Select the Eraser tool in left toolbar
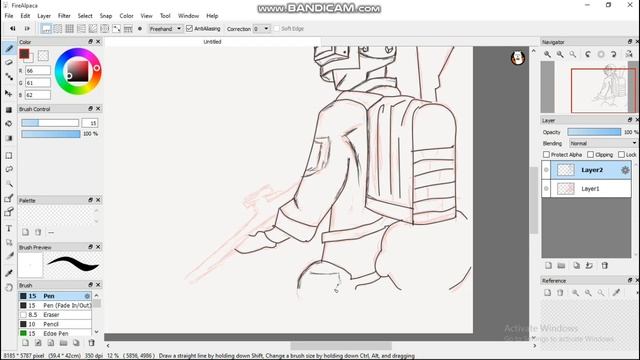The image size is (640, 360). pyautogui.click(x=9, y=62)
